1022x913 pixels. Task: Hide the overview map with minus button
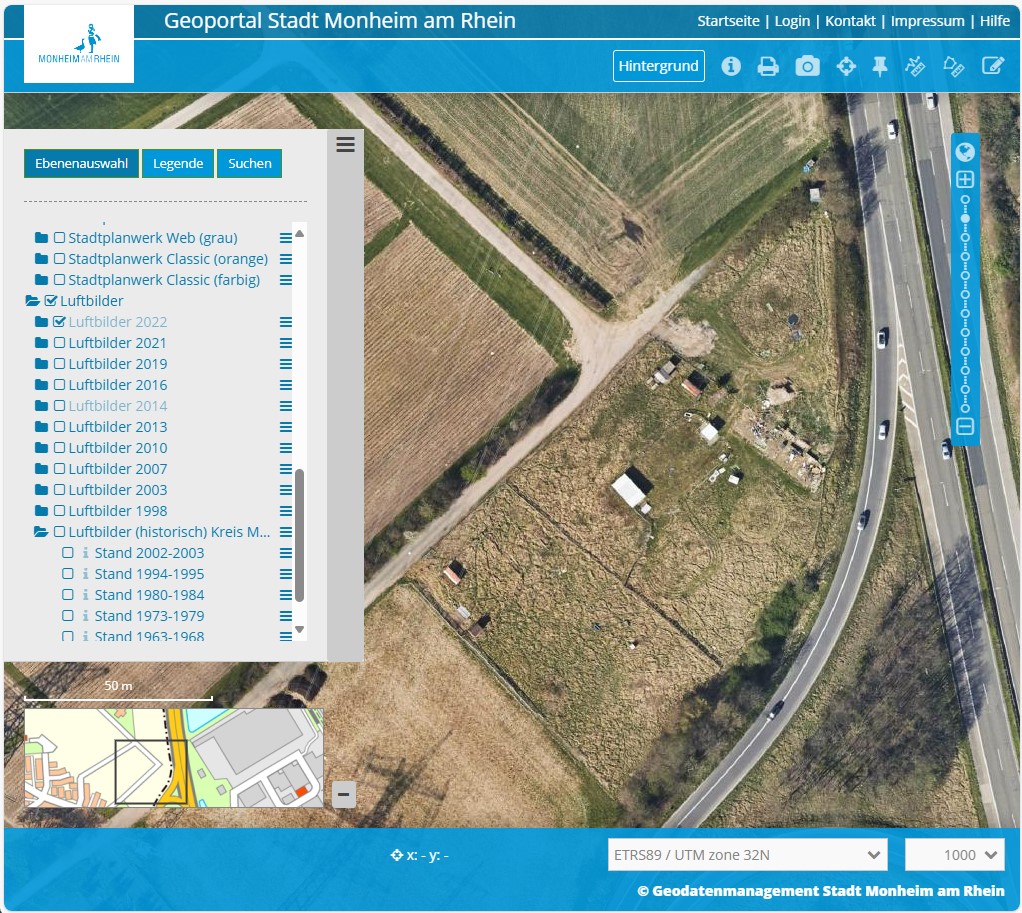point(343,794)
